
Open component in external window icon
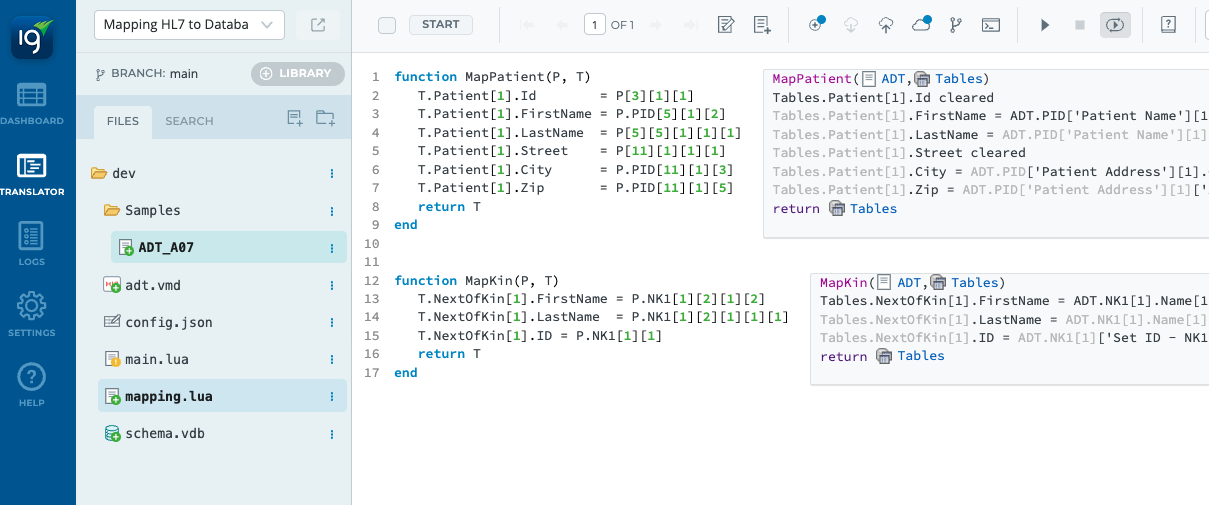point(318,25)
